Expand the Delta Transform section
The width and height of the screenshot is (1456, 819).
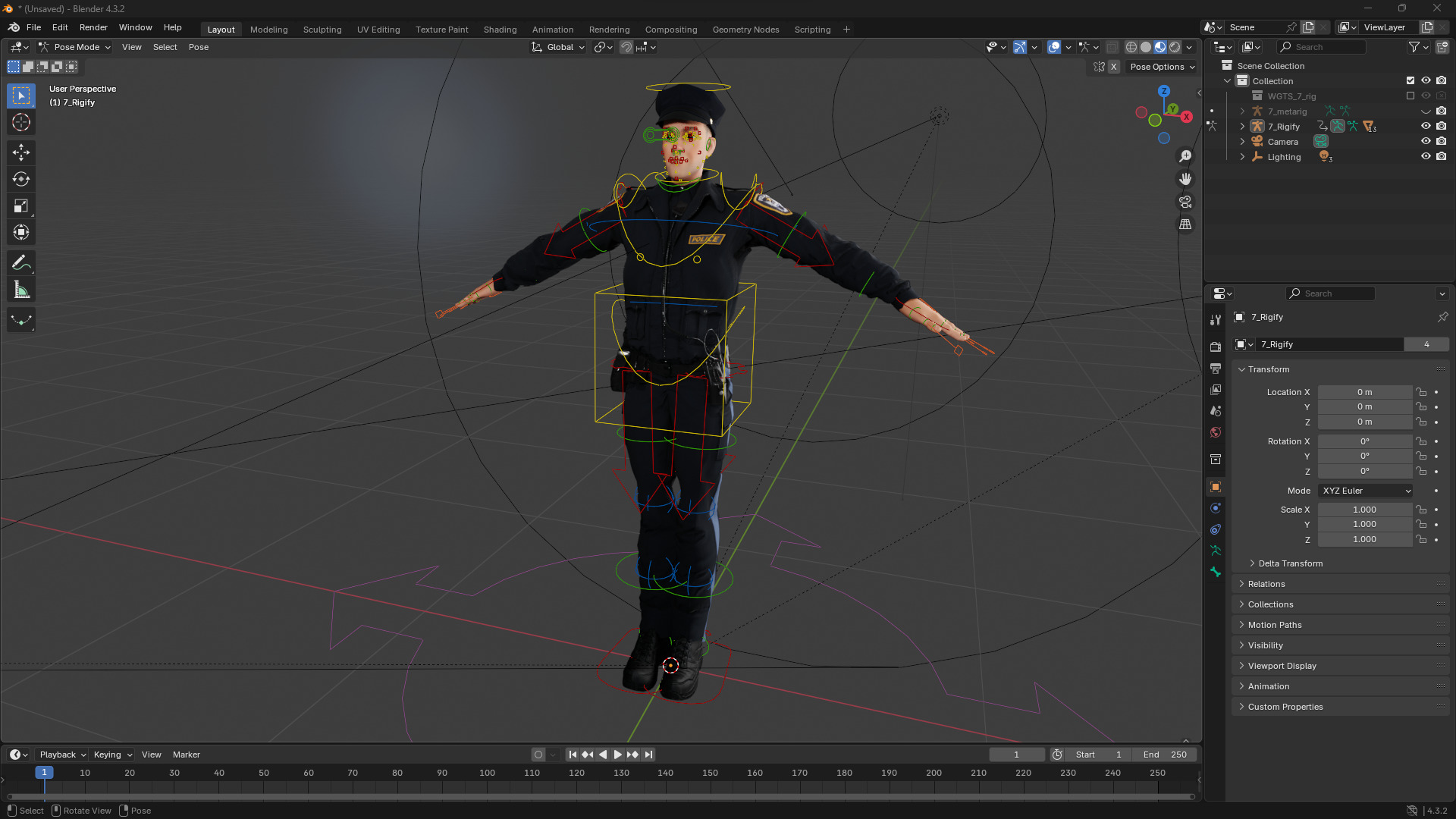click(1290, 563)
